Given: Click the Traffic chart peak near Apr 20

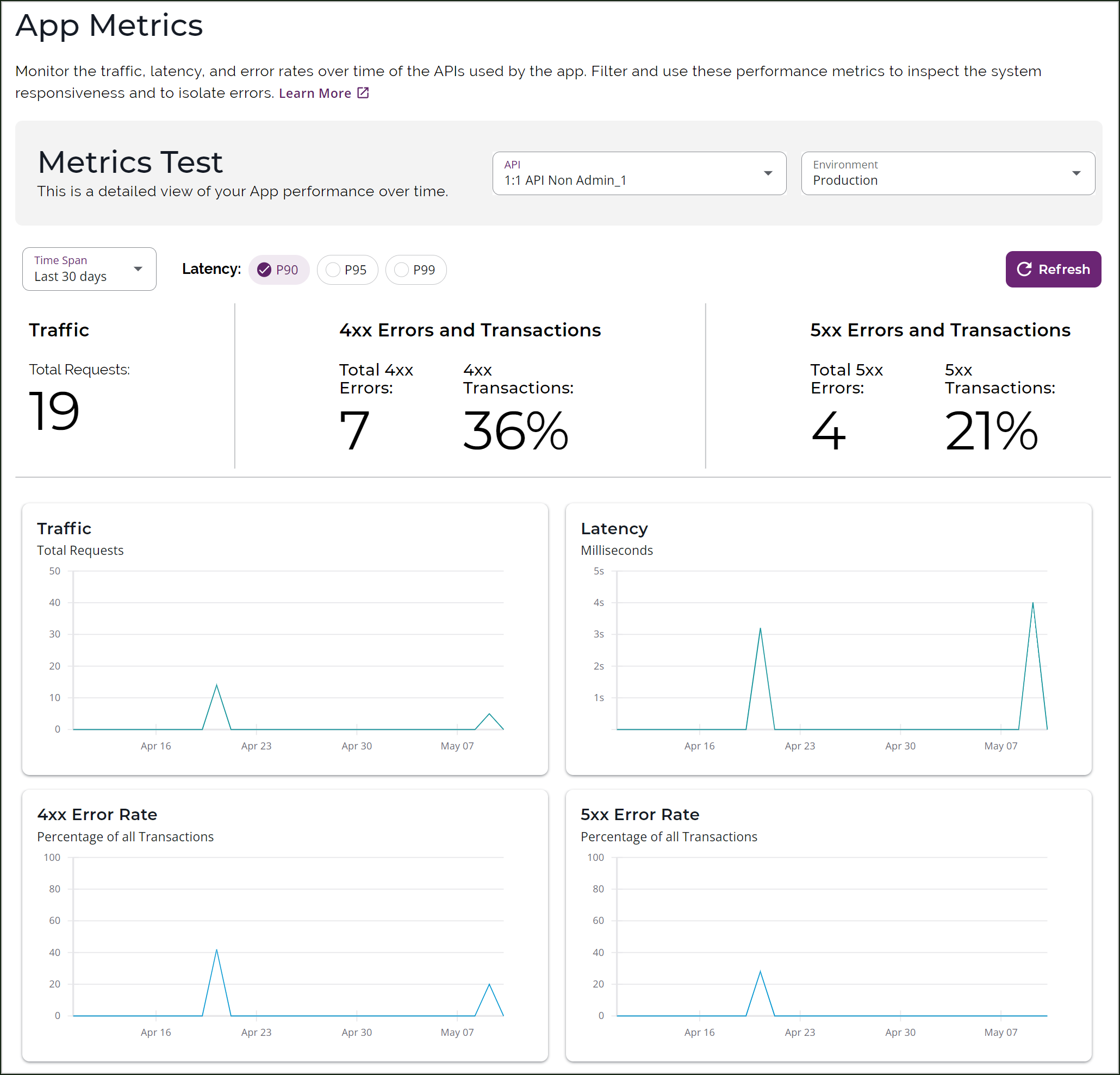Looking at the screenshot, I should point(216,685).
